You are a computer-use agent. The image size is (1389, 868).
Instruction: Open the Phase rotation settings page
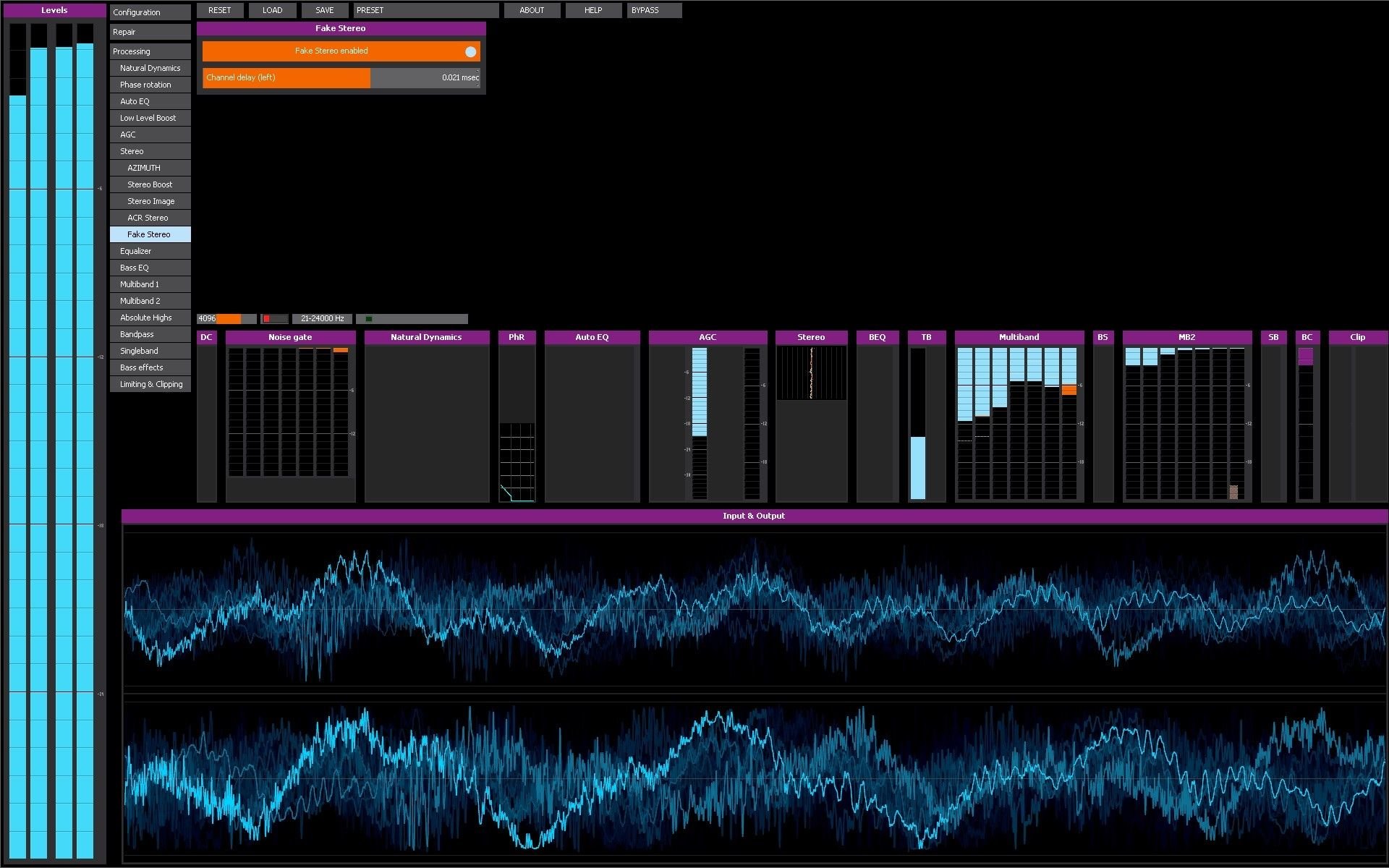coord(150,85)
